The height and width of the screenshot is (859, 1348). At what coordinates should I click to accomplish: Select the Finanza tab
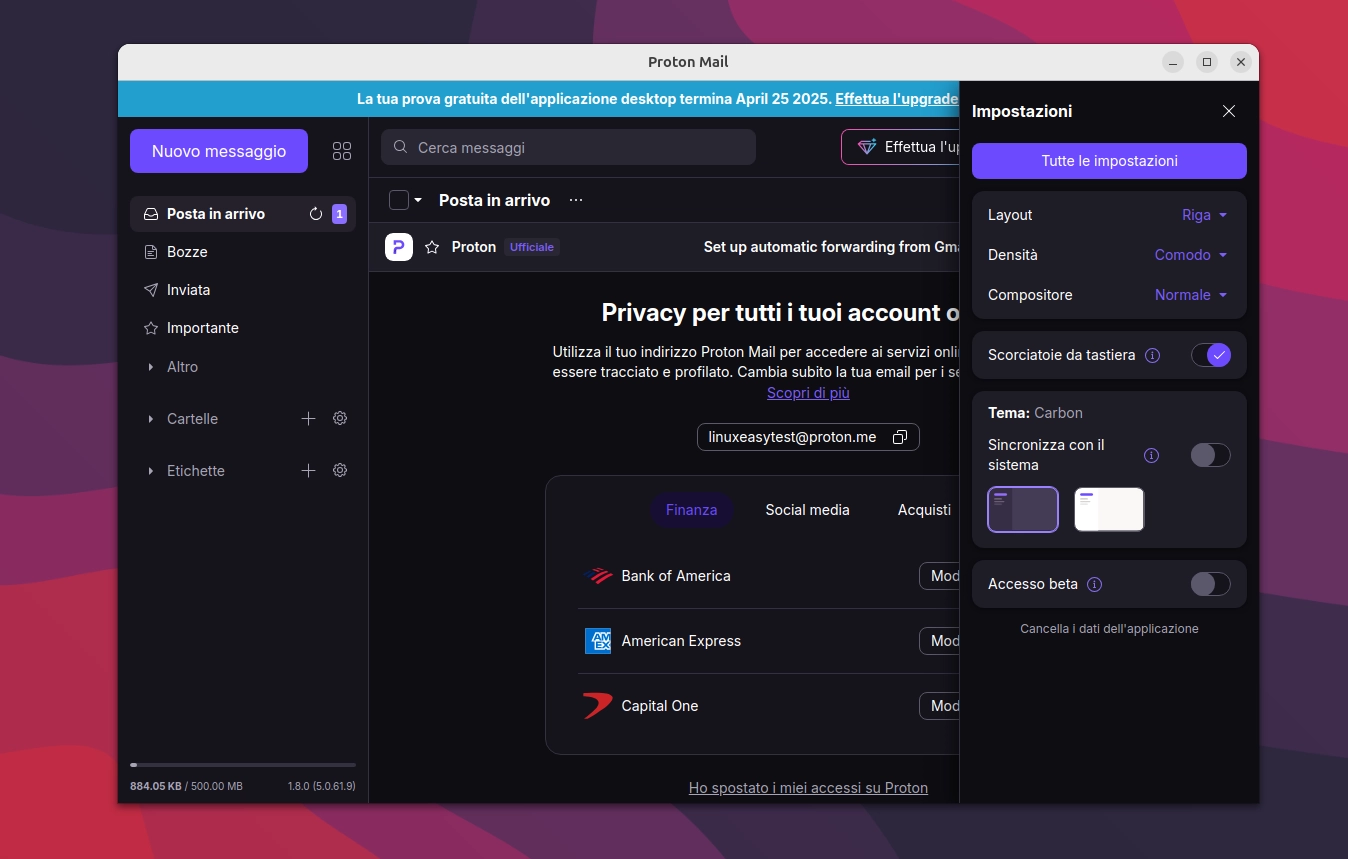click(x=691, y=510)
